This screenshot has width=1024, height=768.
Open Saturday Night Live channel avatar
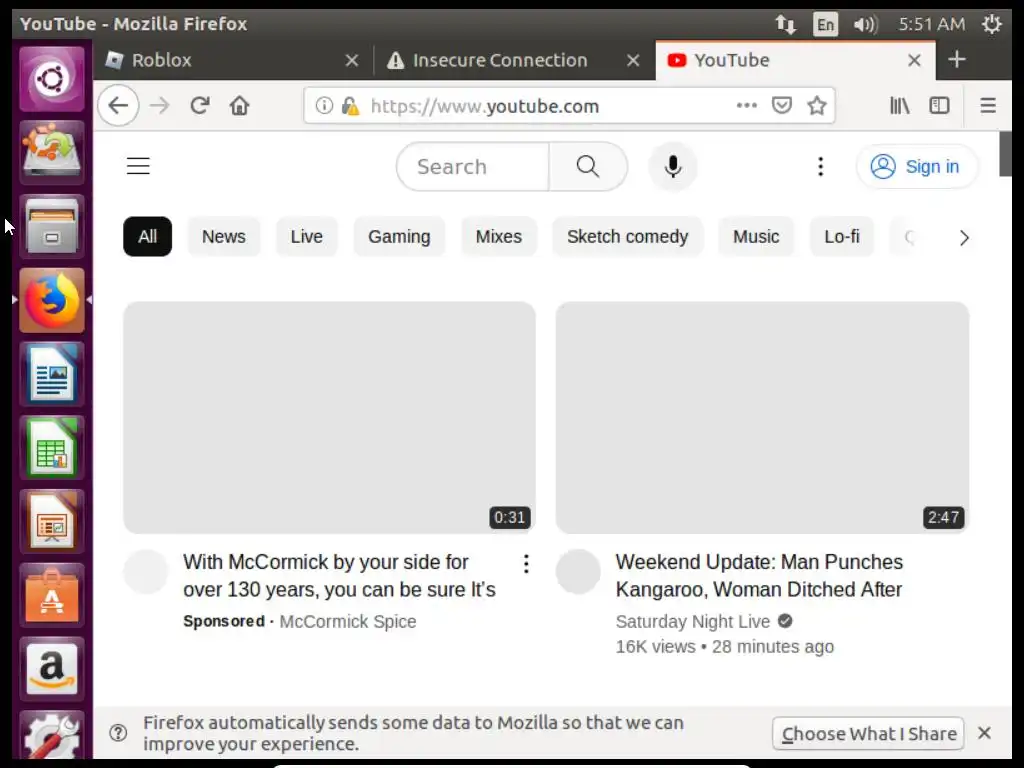tap(578, 571)
